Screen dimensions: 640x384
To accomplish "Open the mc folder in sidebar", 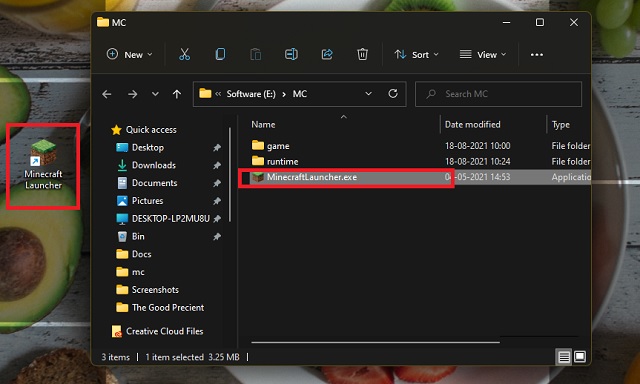I will tap(138, 272).
